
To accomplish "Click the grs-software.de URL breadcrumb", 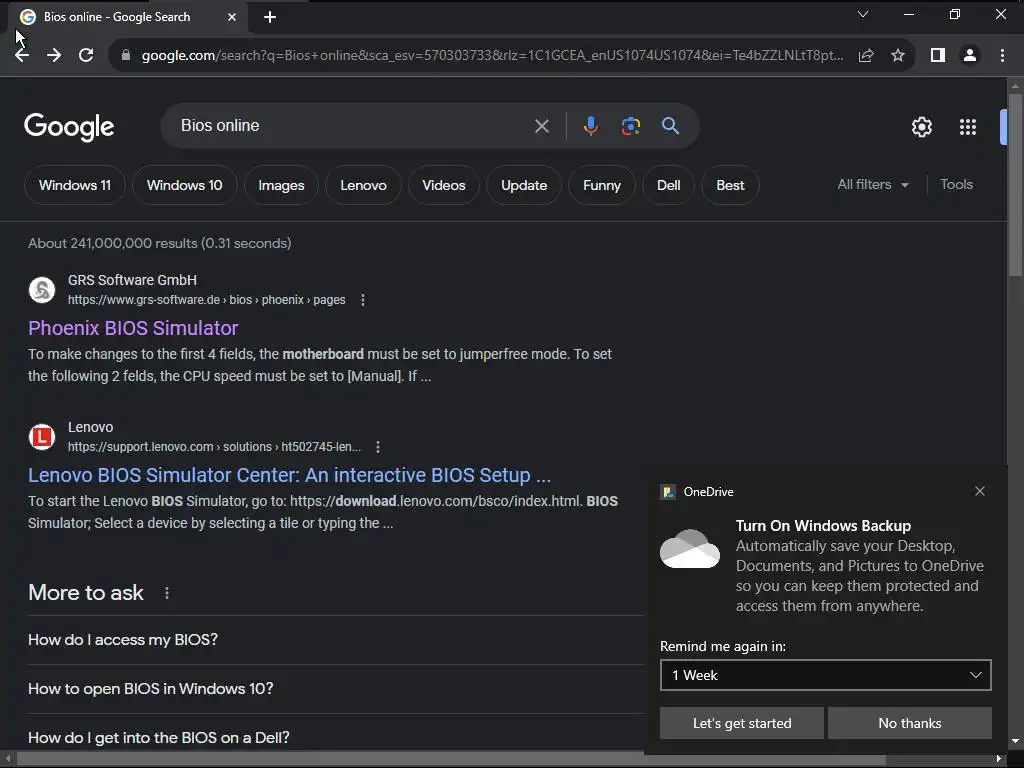I will 206,300.
